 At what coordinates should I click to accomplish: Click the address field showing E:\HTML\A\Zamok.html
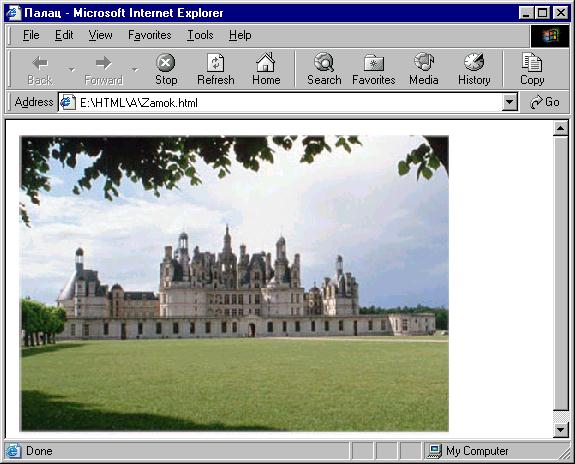click(288, 102)
